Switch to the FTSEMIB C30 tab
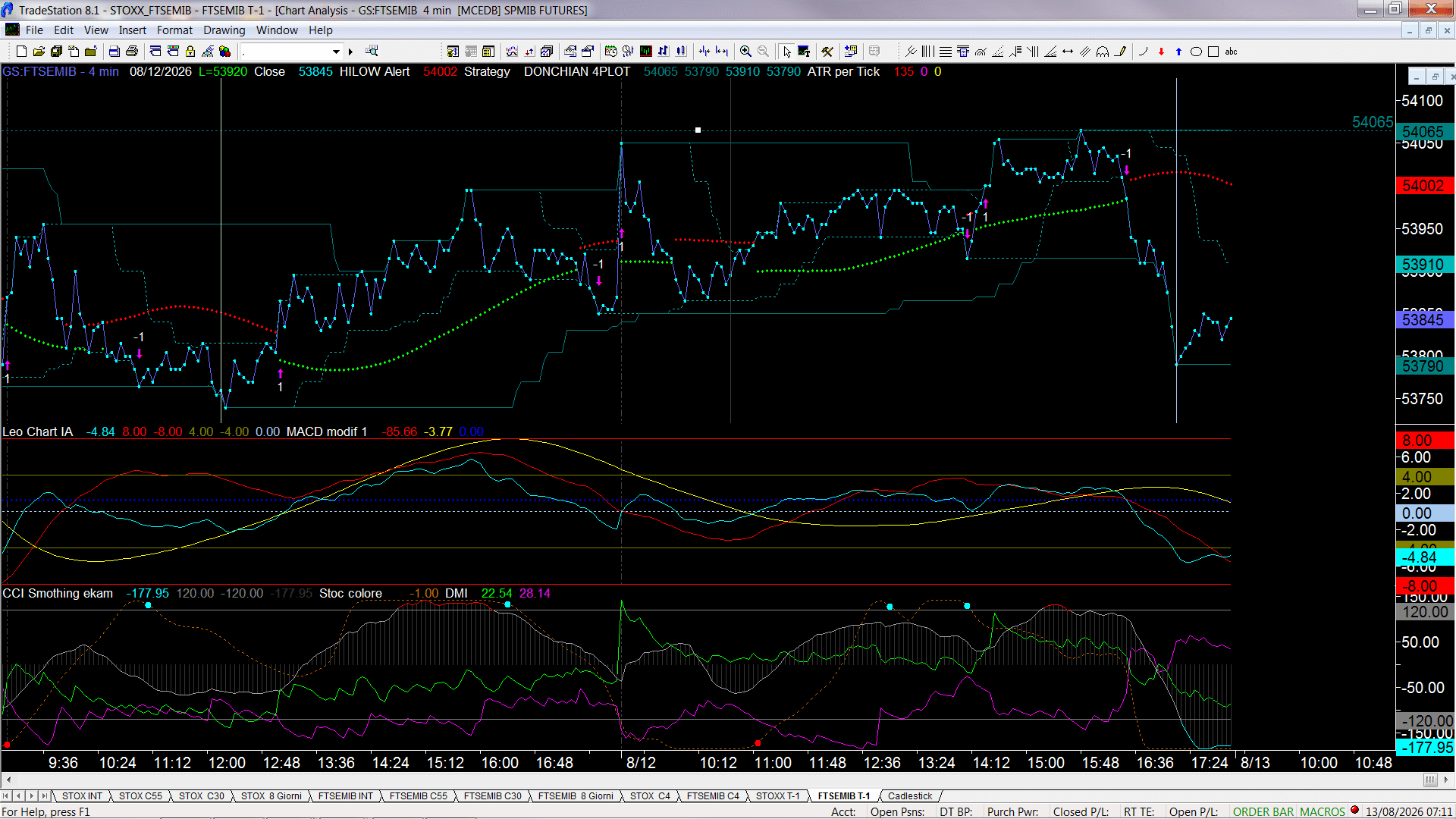This screenshot has height=819, width=1456. (493, 796)
